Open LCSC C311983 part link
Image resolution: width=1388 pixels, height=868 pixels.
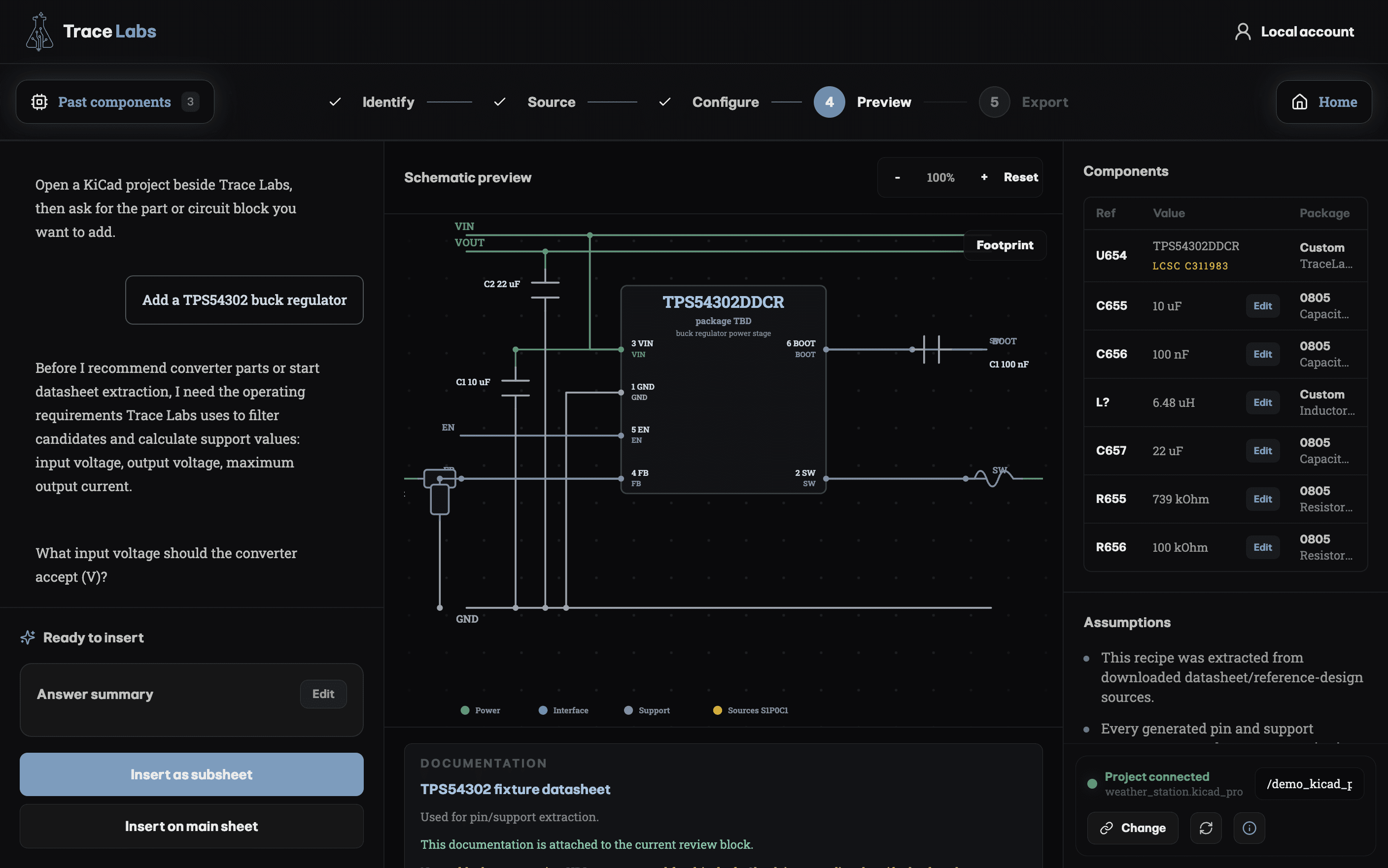[x=1190, y=266]
